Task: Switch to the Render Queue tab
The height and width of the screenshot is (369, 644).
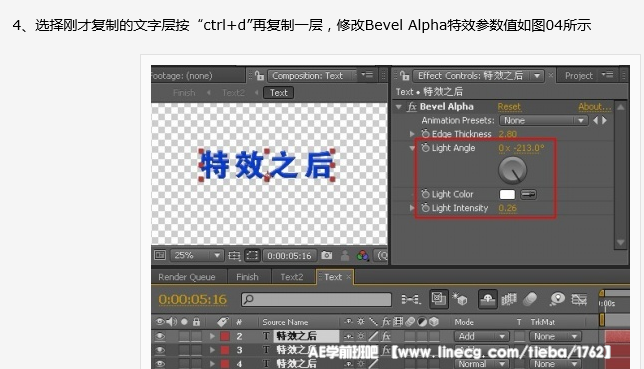Action: [187, 277]
